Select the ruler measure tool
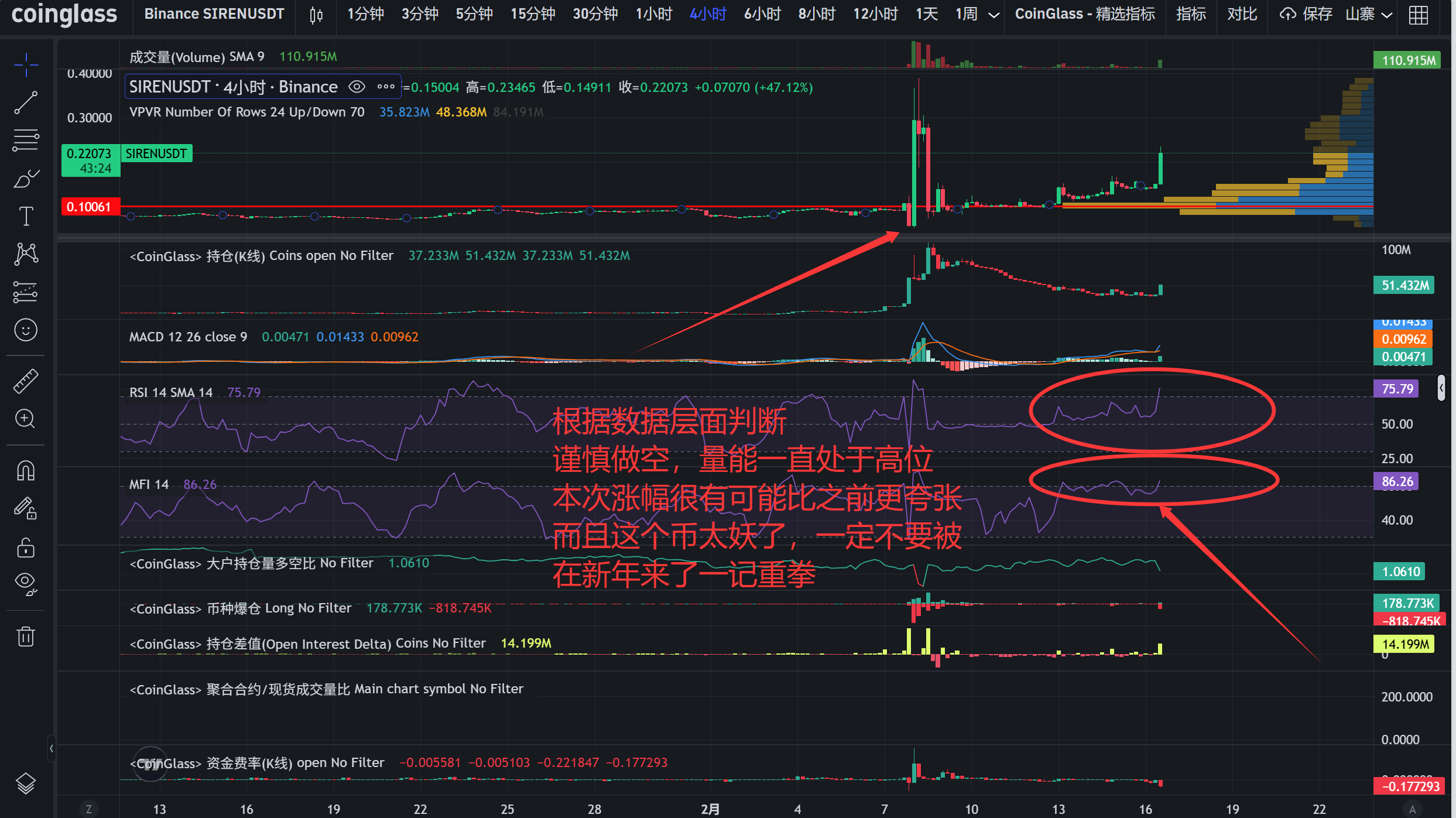The height and width of the screenshot is (818, 1456). pos(26,381)
